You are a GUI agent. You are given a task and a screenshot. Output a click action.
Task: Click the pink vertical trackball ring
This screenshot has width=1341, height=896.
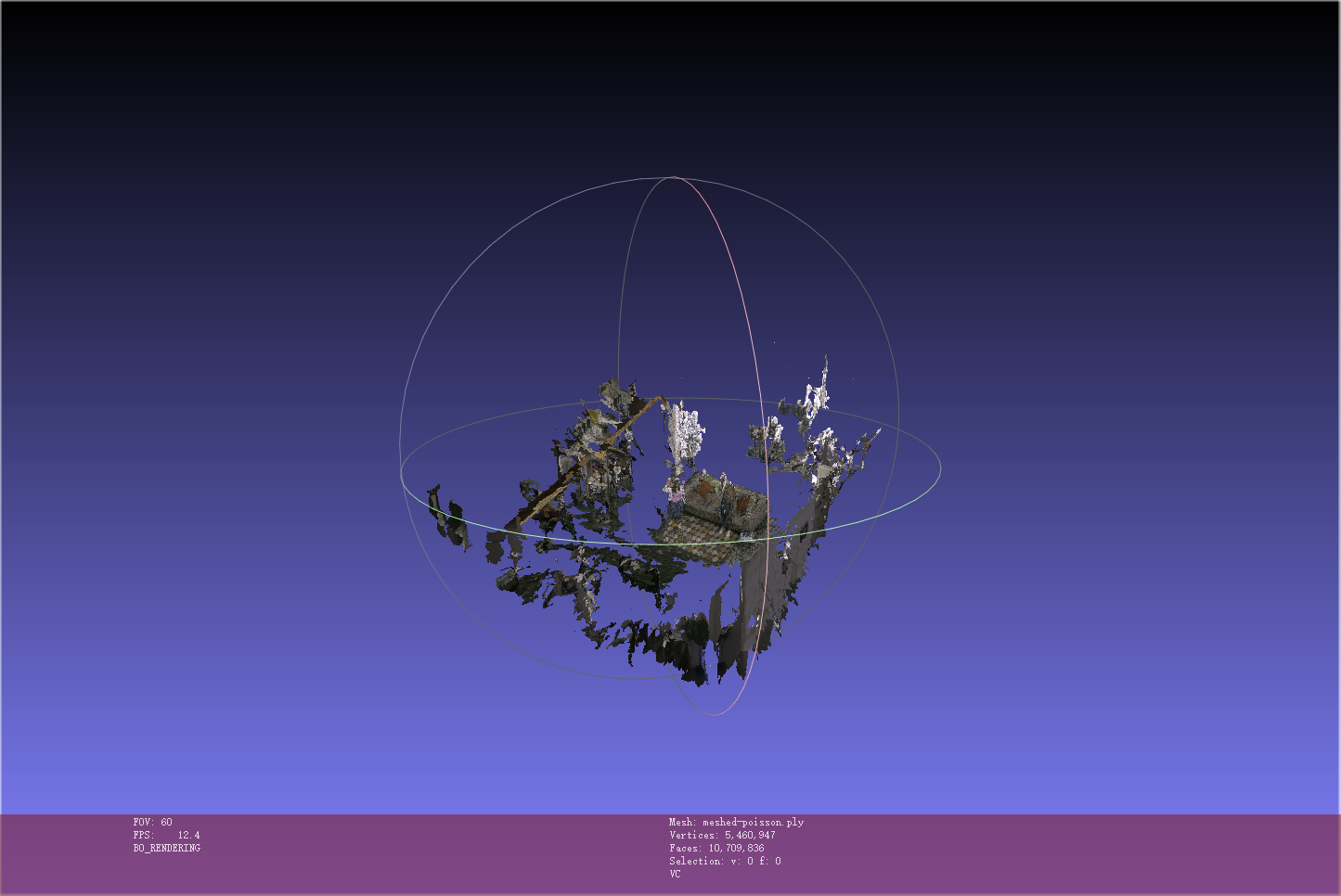click(764, 408)
